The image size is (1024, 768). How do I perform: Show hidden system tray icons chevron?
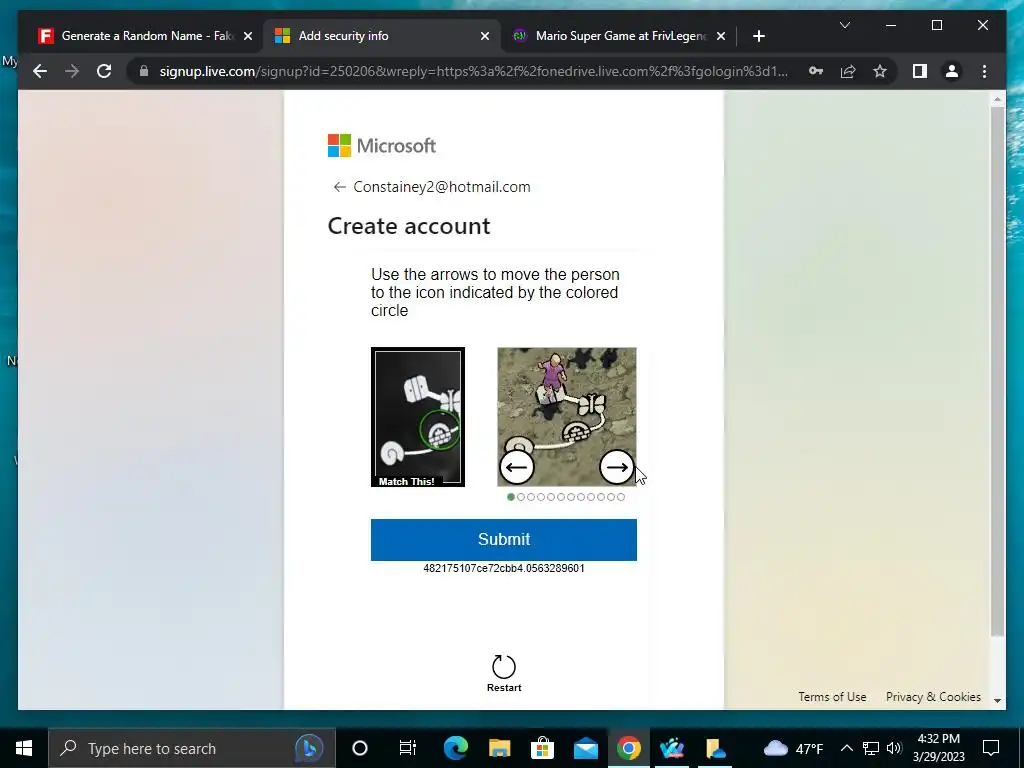[x=846, y=748]
